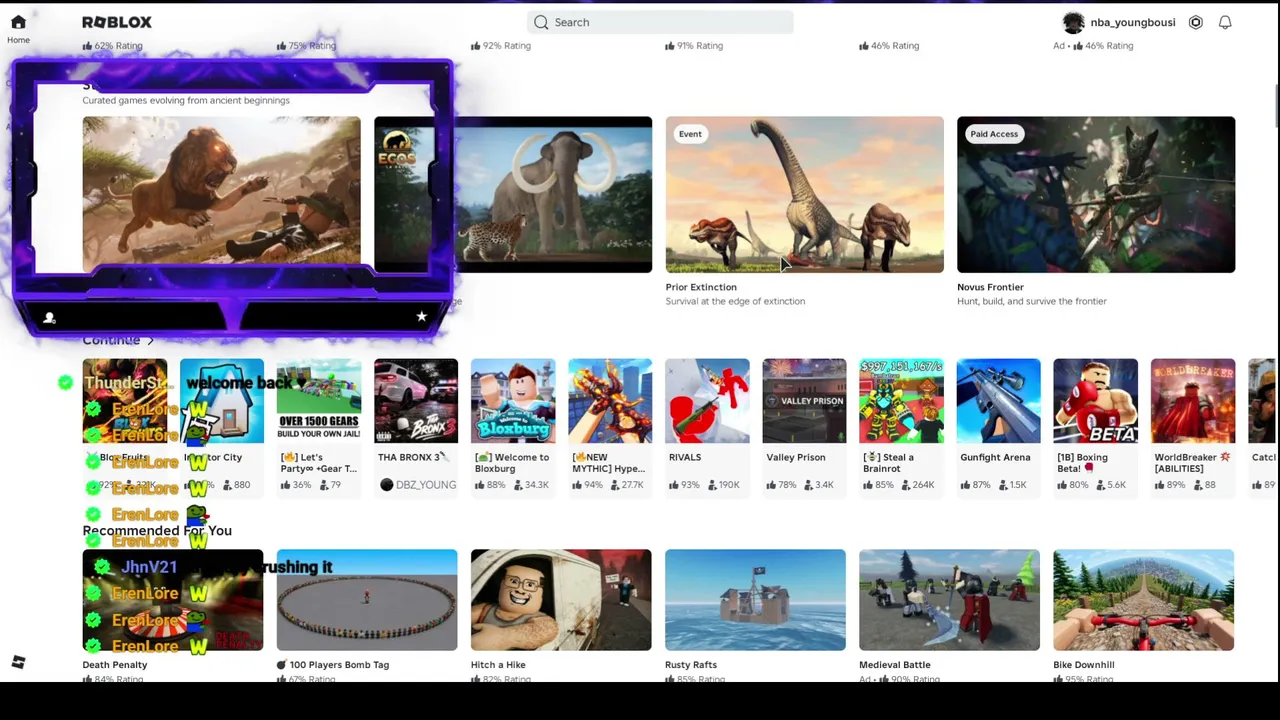Screen dimensions: 1280x720
Task: Click the Valley Prison 78% rating icon
Action: tap(770, 485)
